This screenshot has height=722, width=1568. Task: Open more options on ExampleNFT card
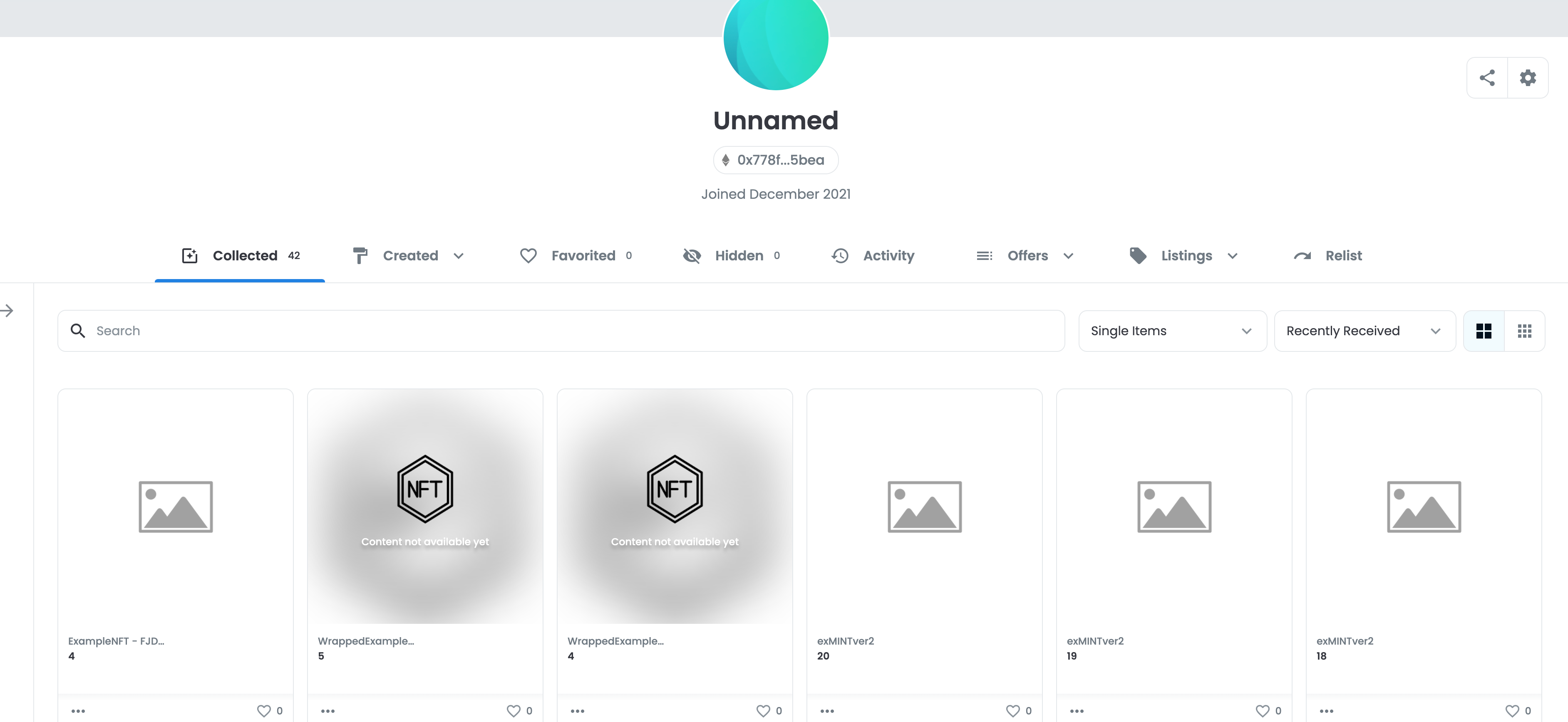[78, 710]
